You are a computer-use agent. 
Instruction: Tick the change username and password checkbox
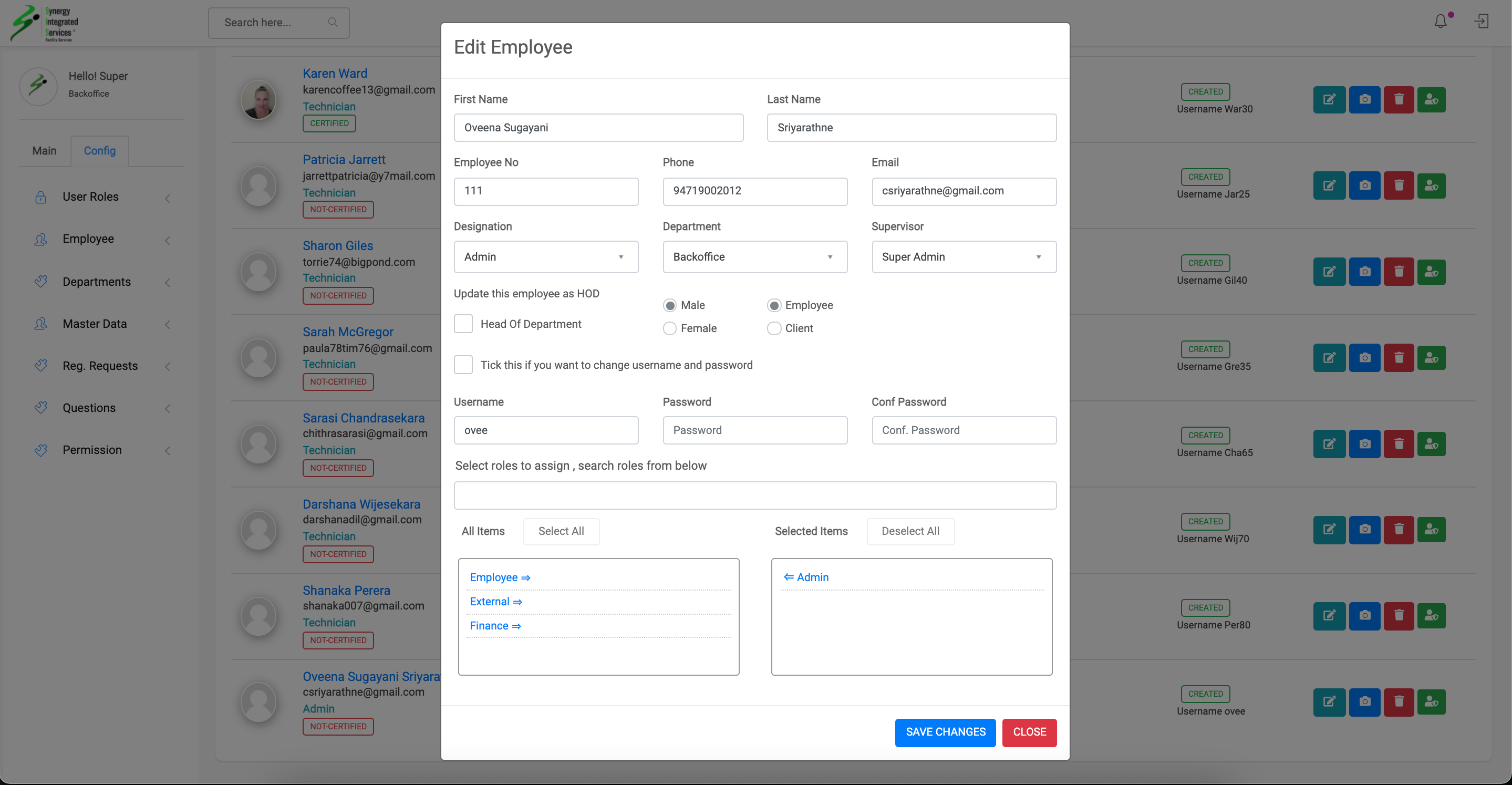[x=463, y=365]
